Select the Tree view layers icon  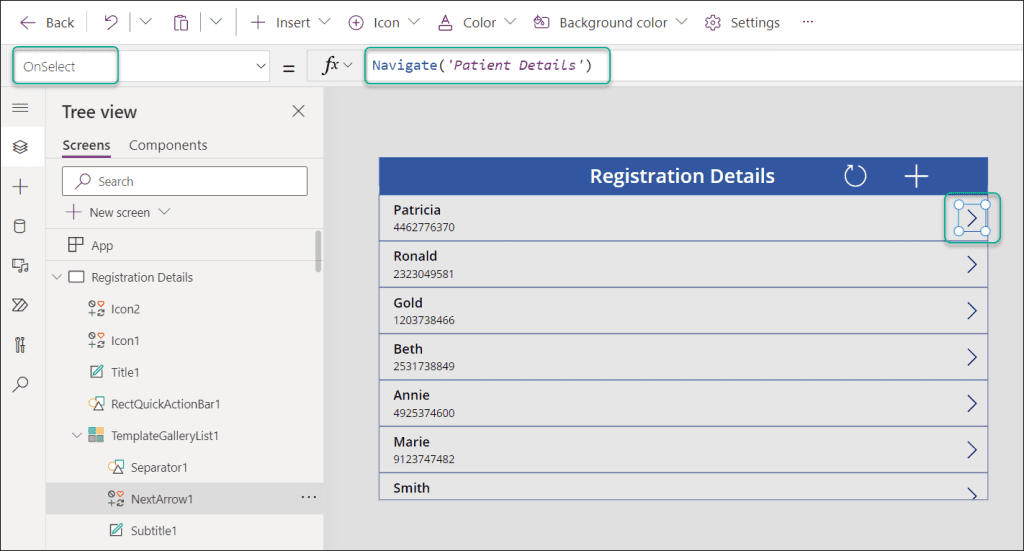point(21,147)
